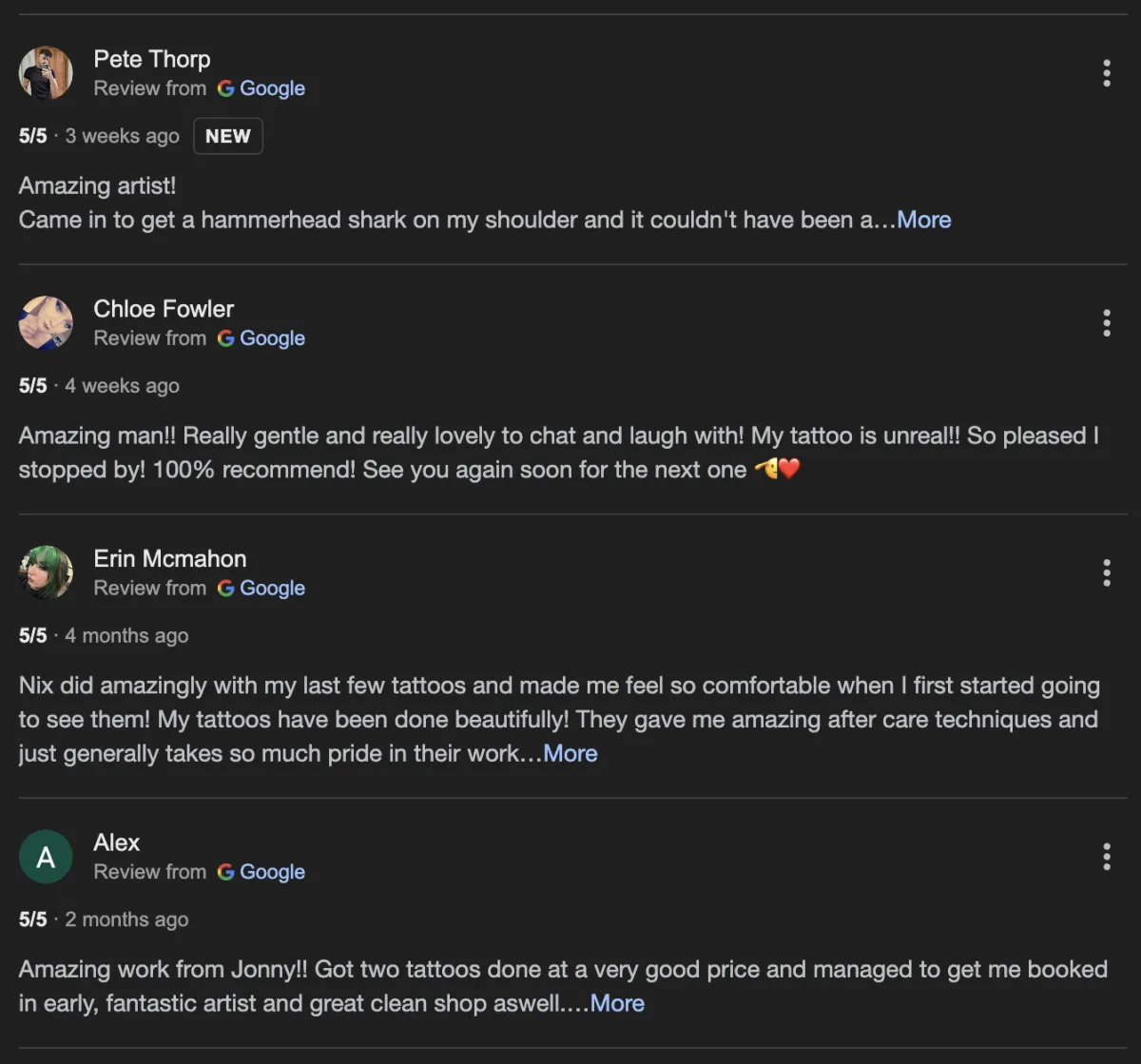Open options menu for Chloe Fowler's review
Image resolution: width=1141 pixels, height=1064 pixels.
(1106, 323)
